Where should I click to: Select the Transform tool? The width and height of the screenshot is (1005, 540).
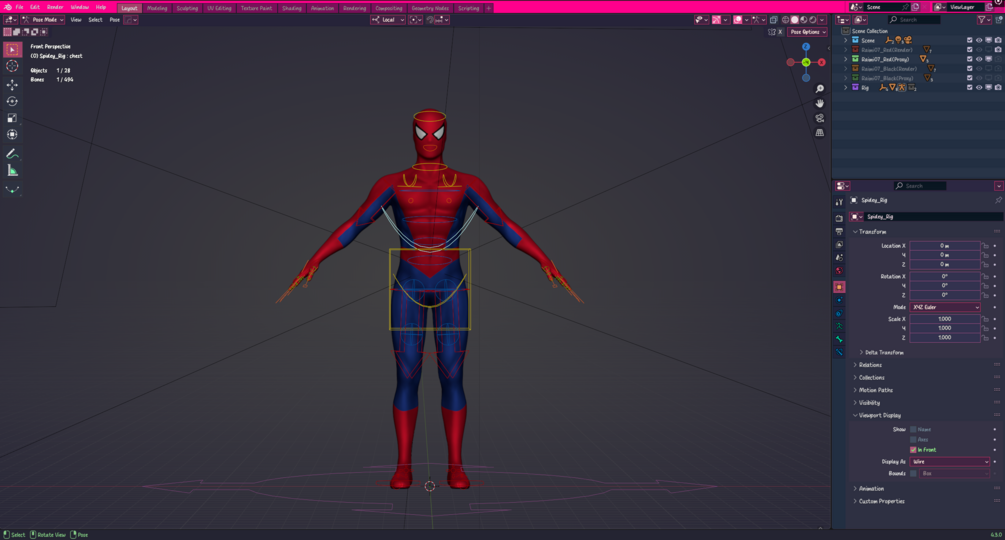[12, 135]
